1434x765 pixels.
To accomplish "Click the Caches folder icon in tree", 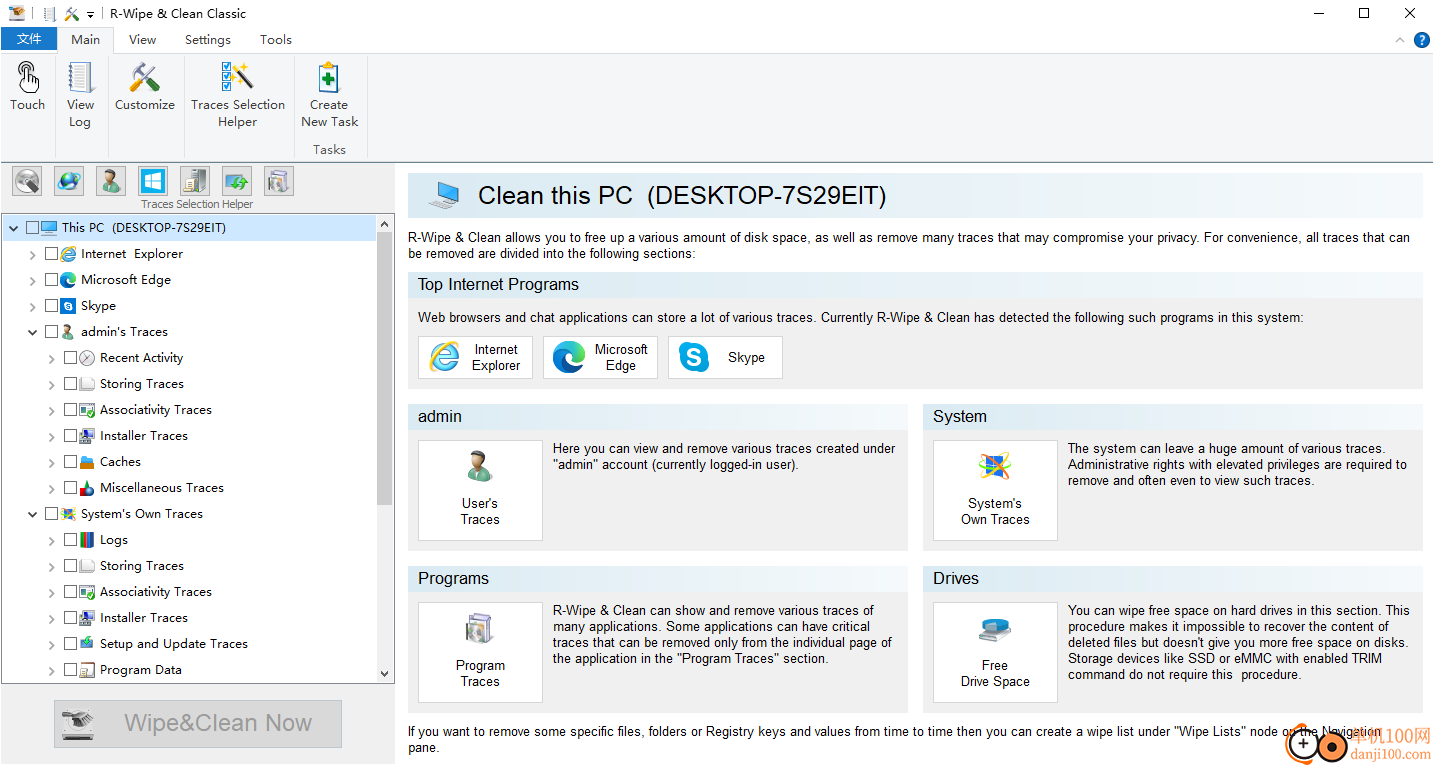I will pos(87,462).
